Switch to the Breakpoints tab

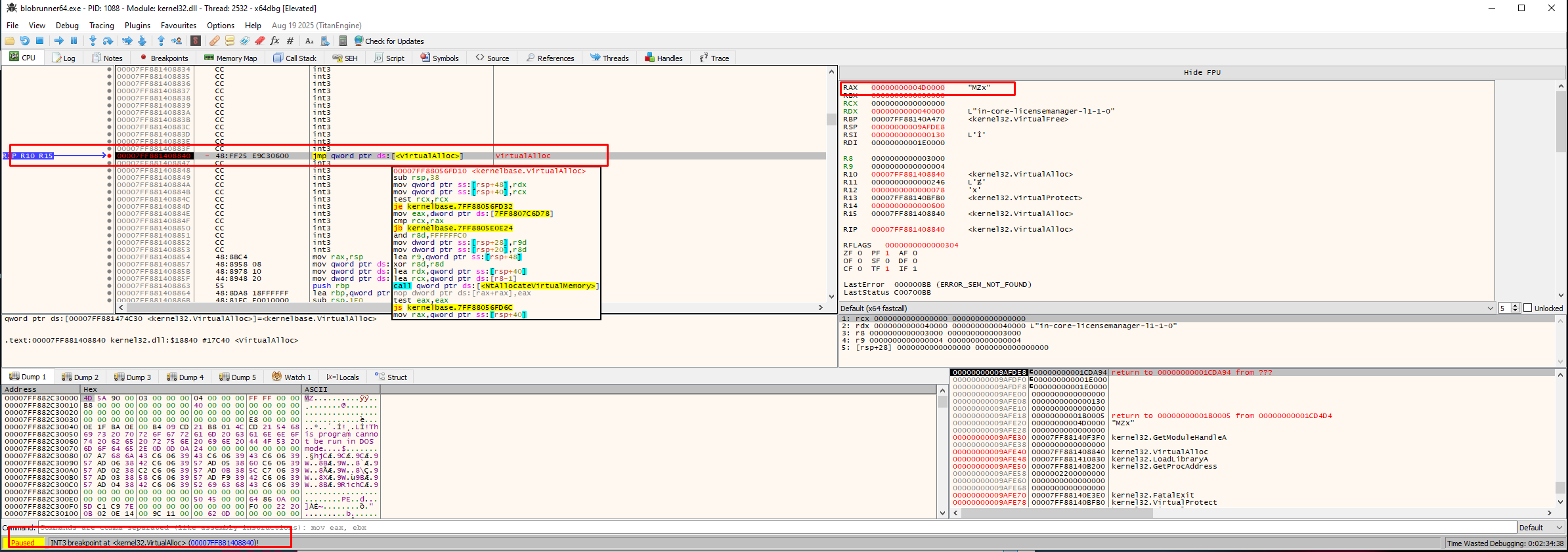(x=163, y=58)
